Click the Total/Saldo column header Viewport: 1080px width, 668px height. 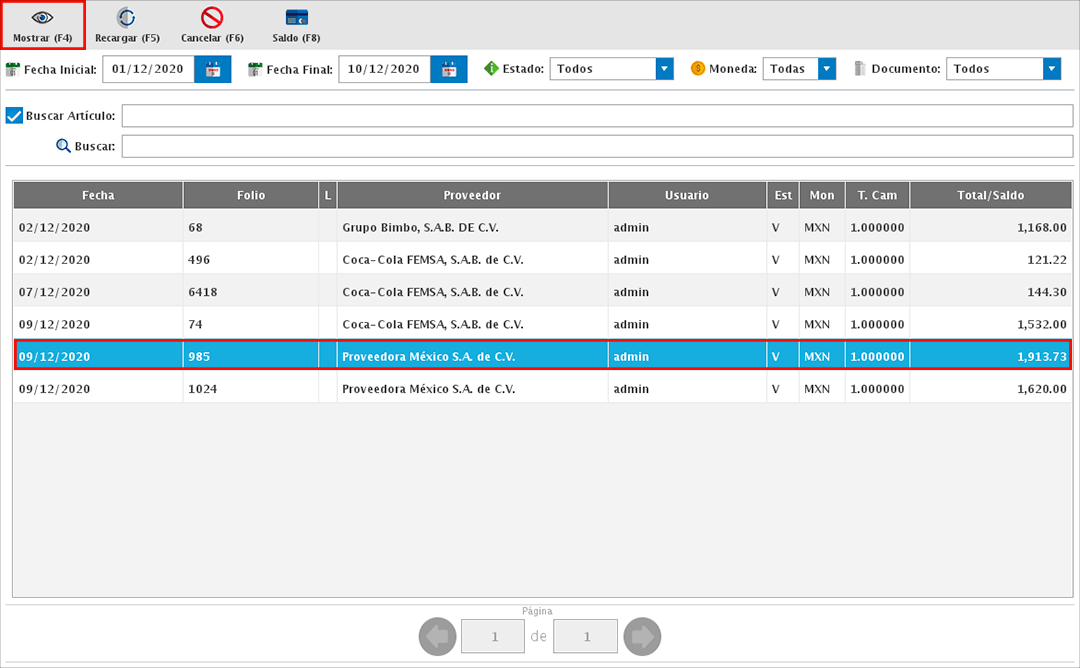[989, 195]
